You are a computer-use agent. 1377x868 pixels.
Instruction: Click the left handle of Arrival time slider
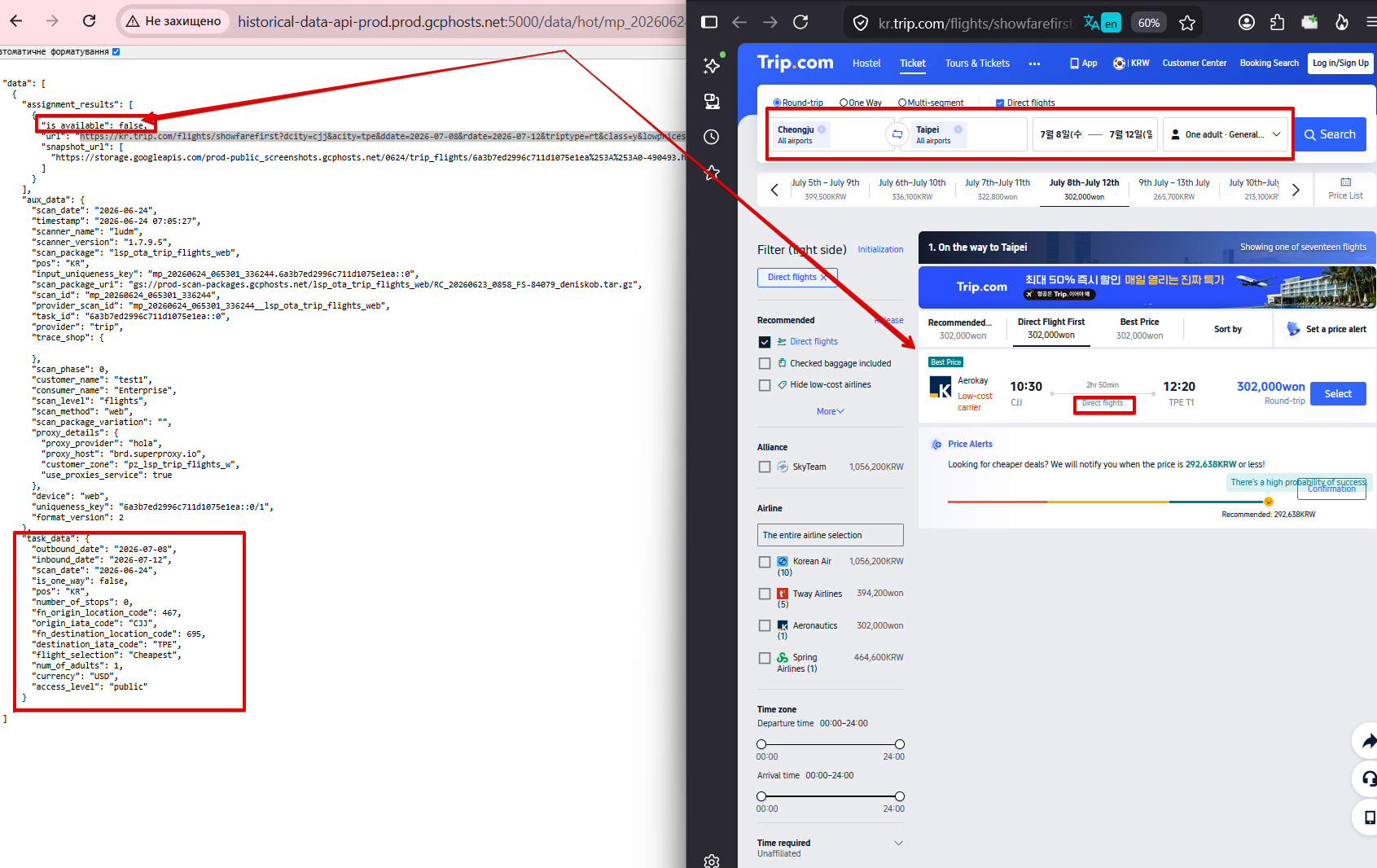pyautogui.click(x=761, y=796)
